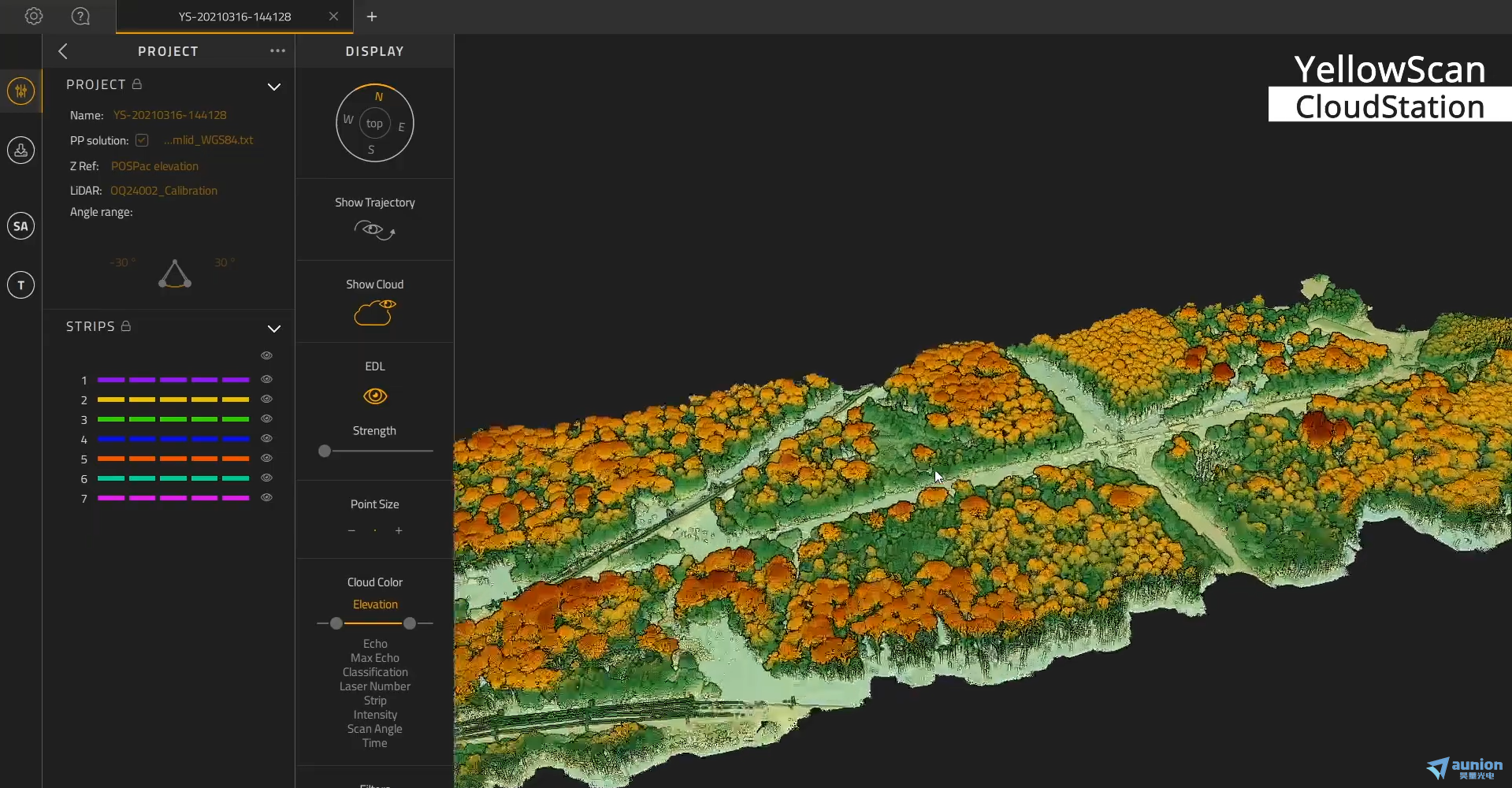Select the blue strip 4 line
1512x788 pixels.
[x=173, y=439]
